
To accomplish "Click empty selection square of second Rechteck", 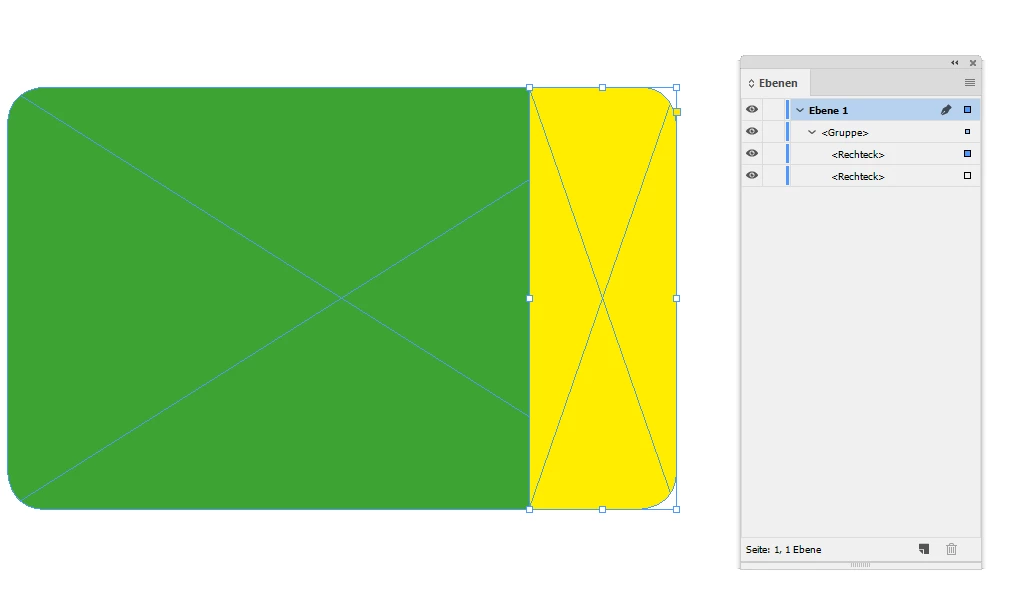I will (x=968, y=176).
